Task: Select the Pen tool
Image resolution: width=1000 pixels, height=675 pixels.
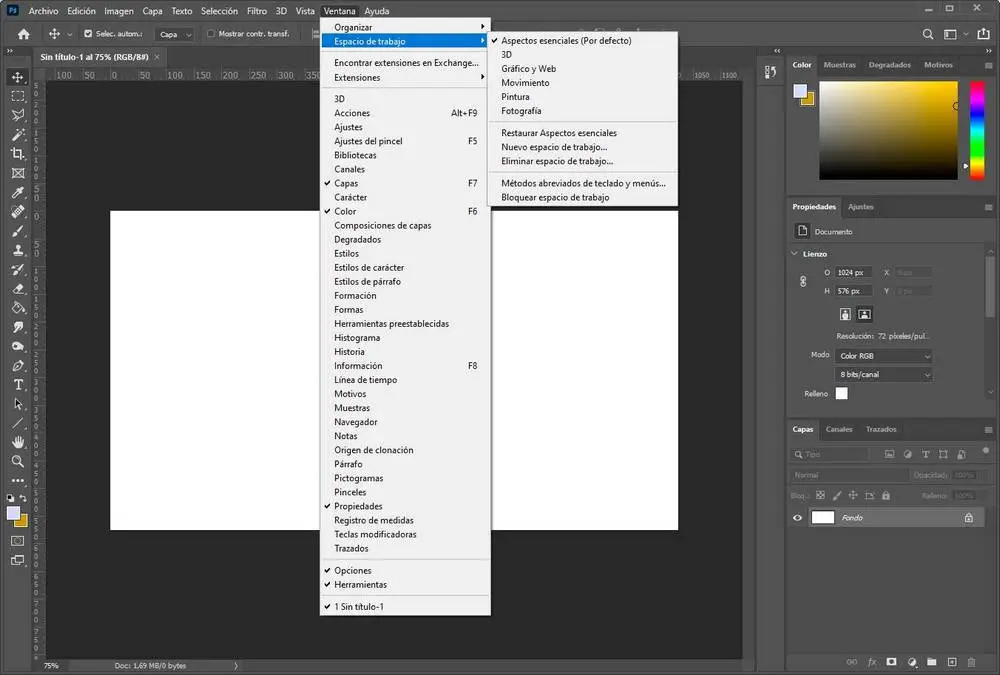Action: tap(17, 366)
